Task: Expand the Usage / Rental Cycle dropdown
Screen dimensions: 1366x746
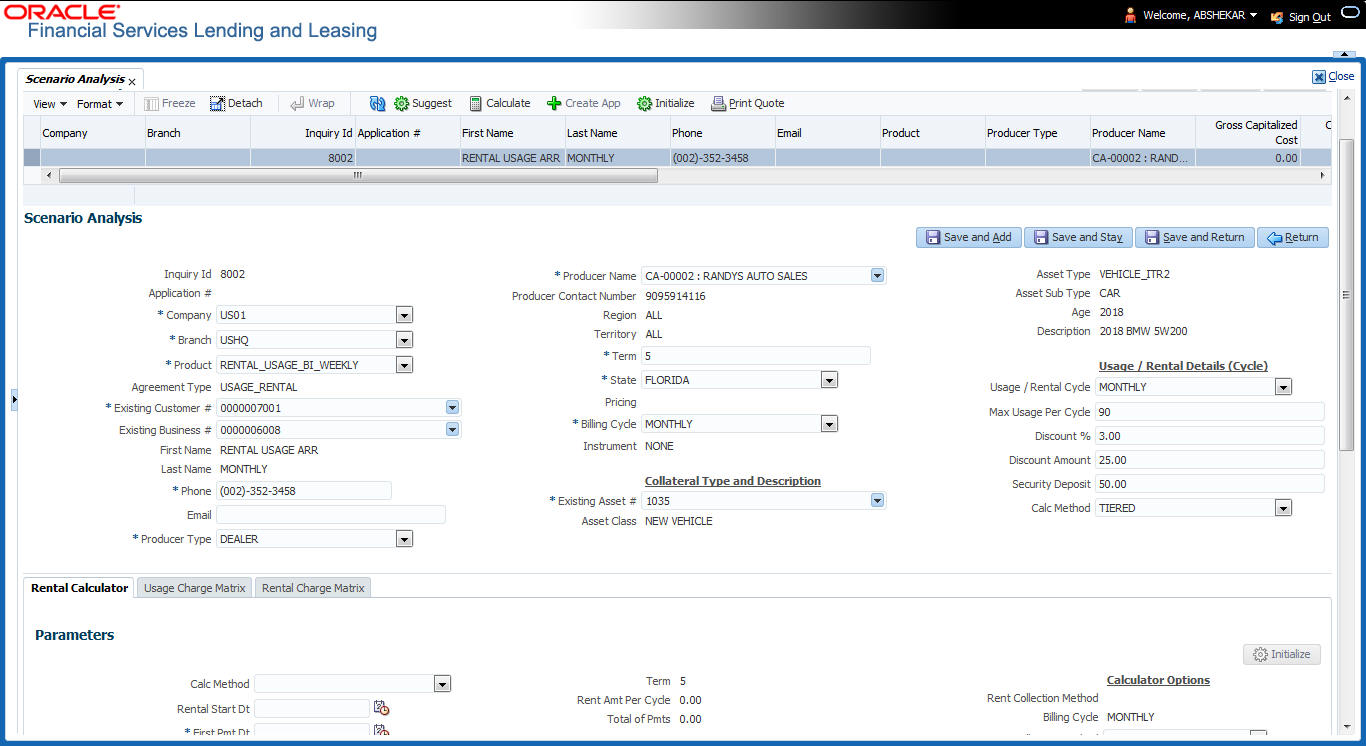Action: [1283, 386]
